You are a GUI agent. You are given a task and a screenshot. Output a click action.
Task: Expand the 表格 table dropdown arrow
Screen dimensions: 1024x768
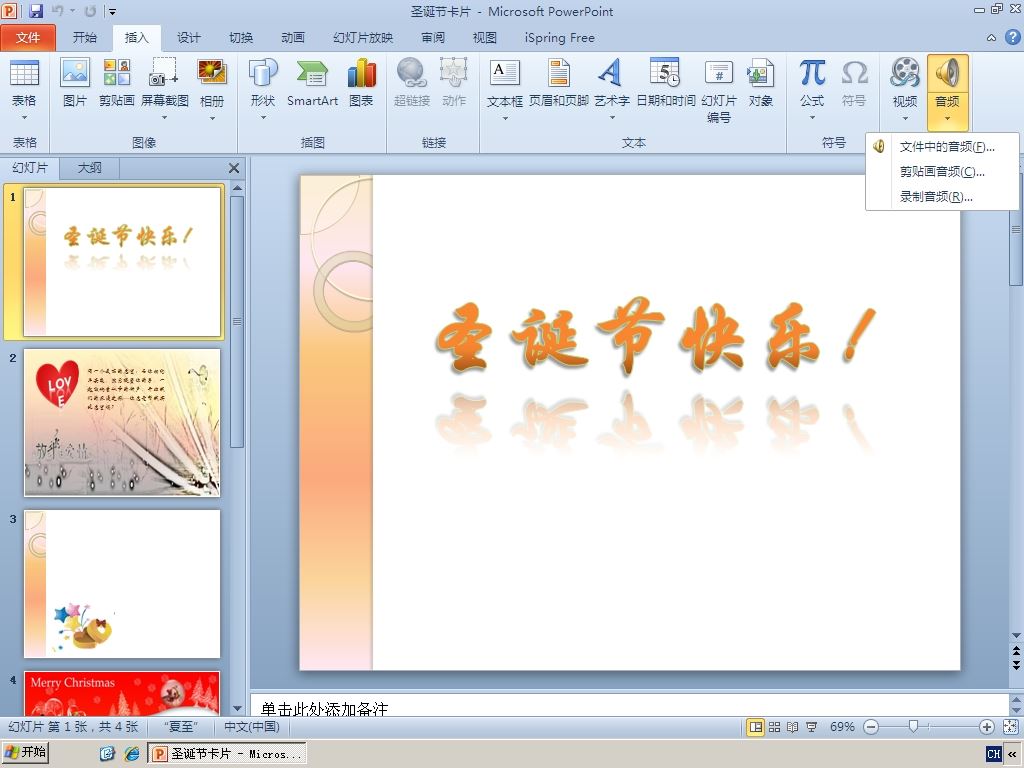pyautogui.click(x=24, y=118)
